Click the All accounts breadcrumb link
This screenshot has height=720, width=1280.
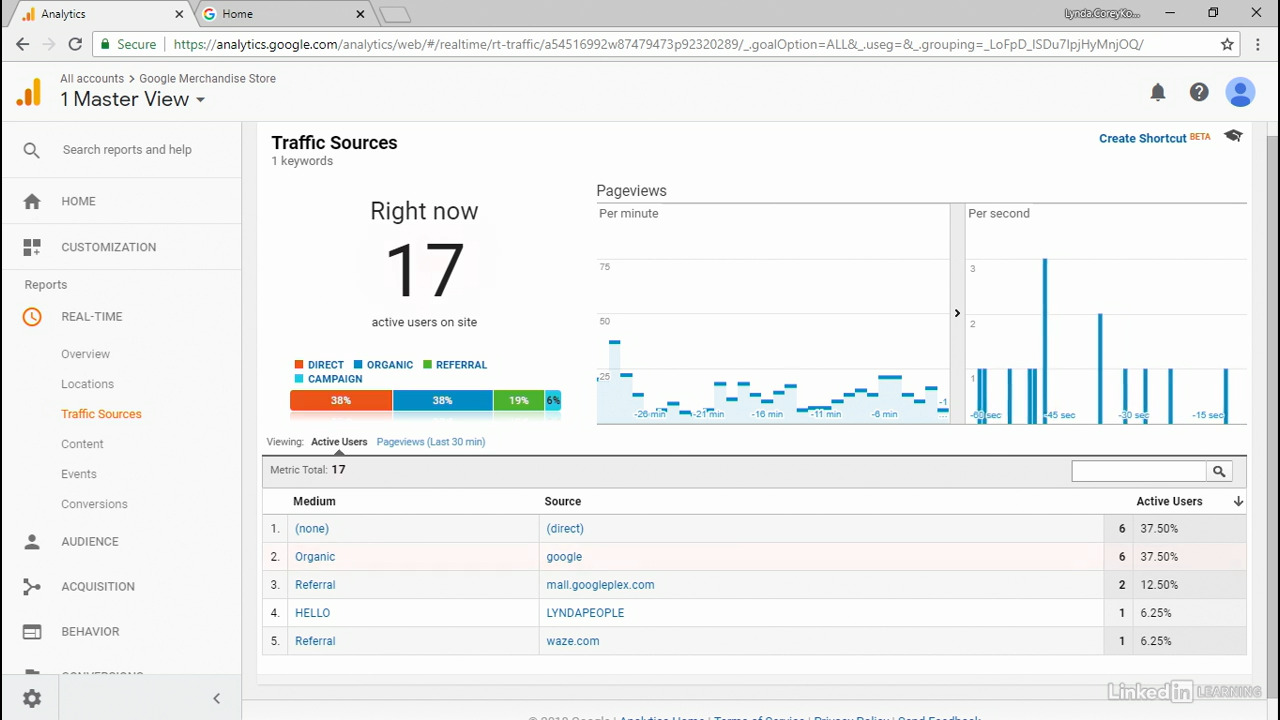coord(92,78)
